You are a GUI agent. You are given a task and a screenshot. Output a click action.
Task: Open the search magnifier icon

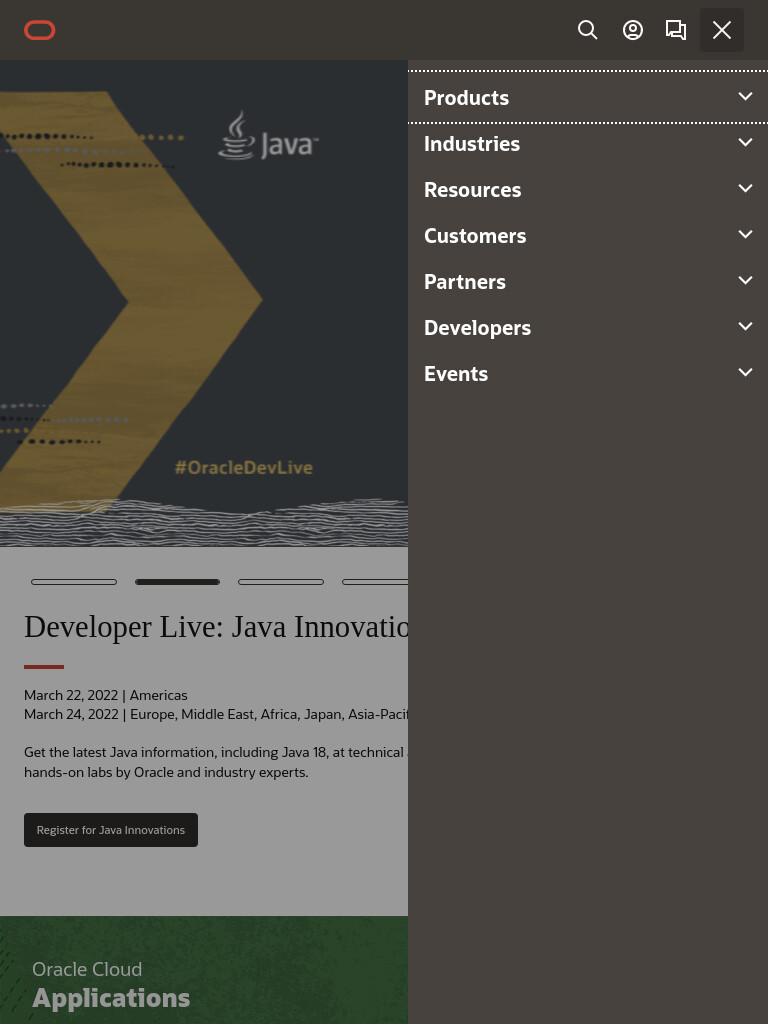[588, 30]
